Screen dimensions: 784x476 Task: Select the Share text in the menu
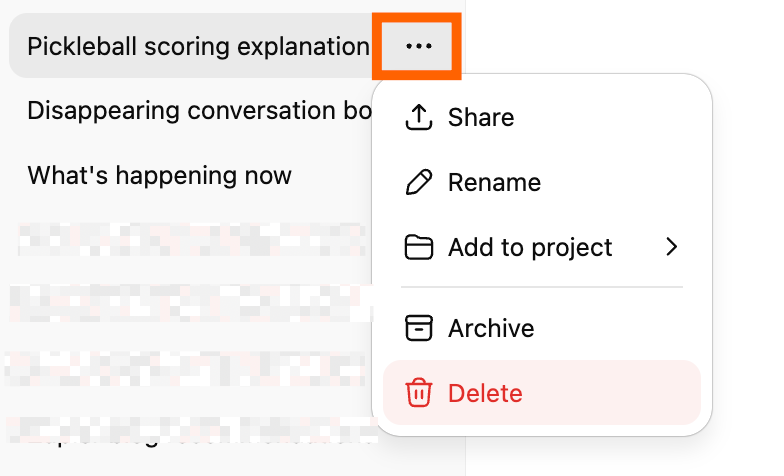click(481, 117)
